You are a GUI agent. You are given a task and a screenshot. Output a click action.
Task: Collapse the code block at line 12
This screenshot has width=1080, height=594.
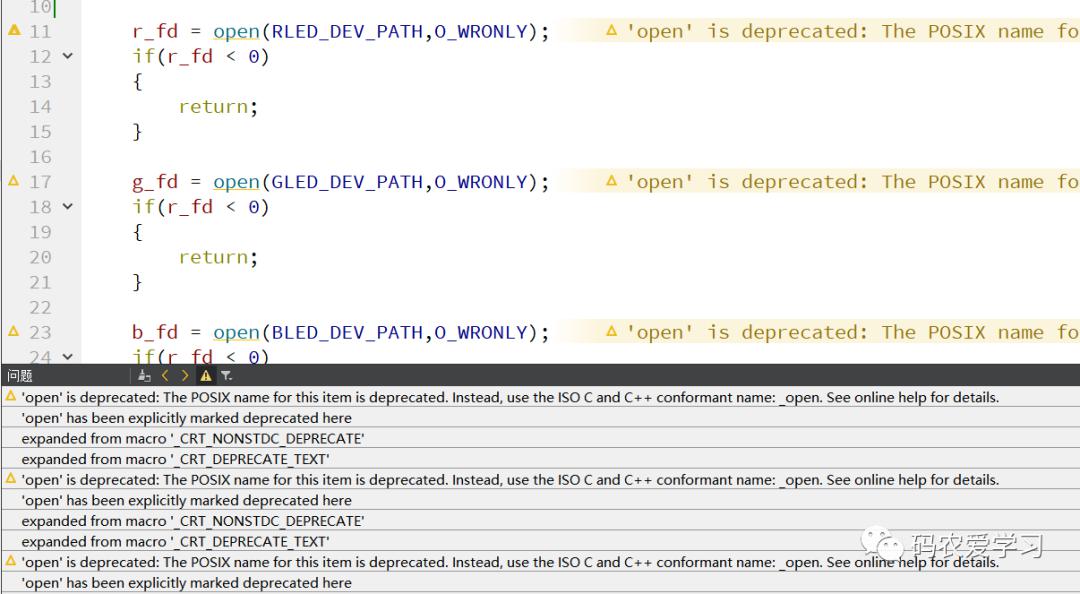click(68, 56)
